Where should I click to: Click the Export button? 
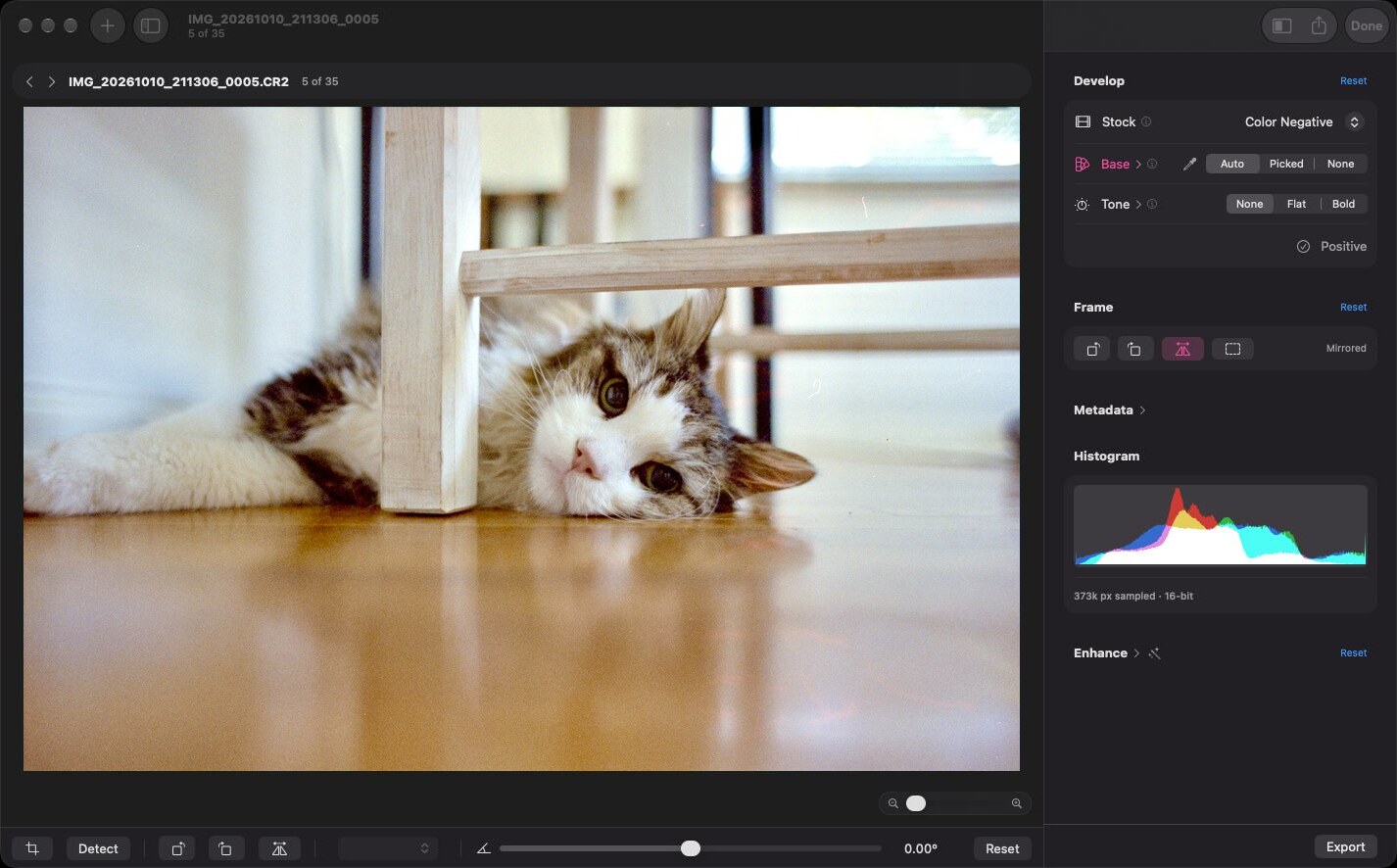point(1345,846)
